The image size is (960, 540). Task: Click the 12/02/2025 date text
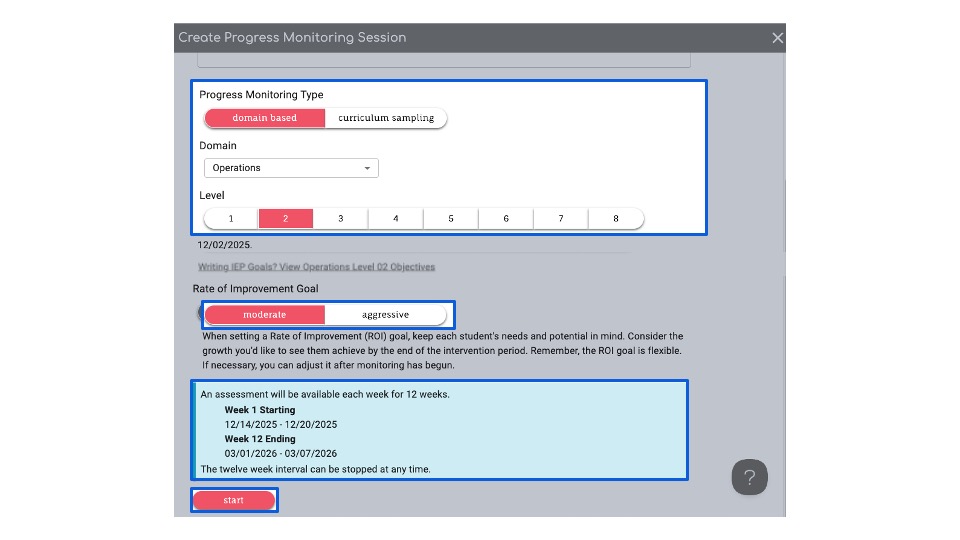click(x=224, y=245)
